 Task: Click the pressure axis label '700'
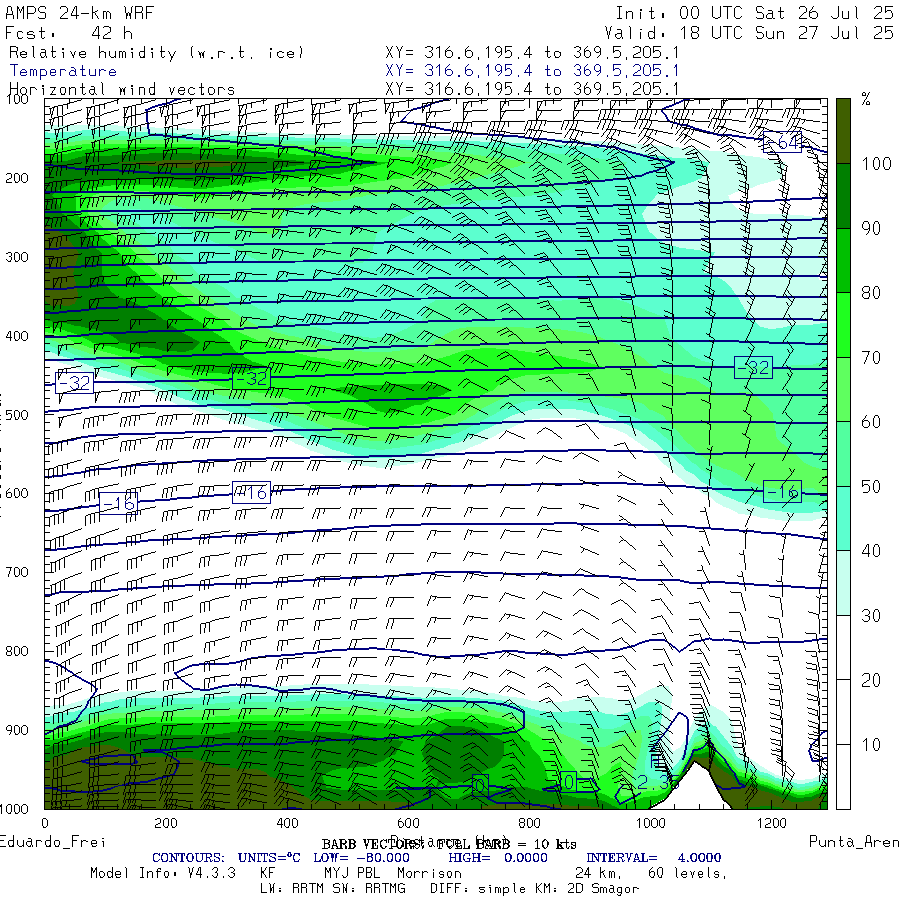(x=17, y=572)
